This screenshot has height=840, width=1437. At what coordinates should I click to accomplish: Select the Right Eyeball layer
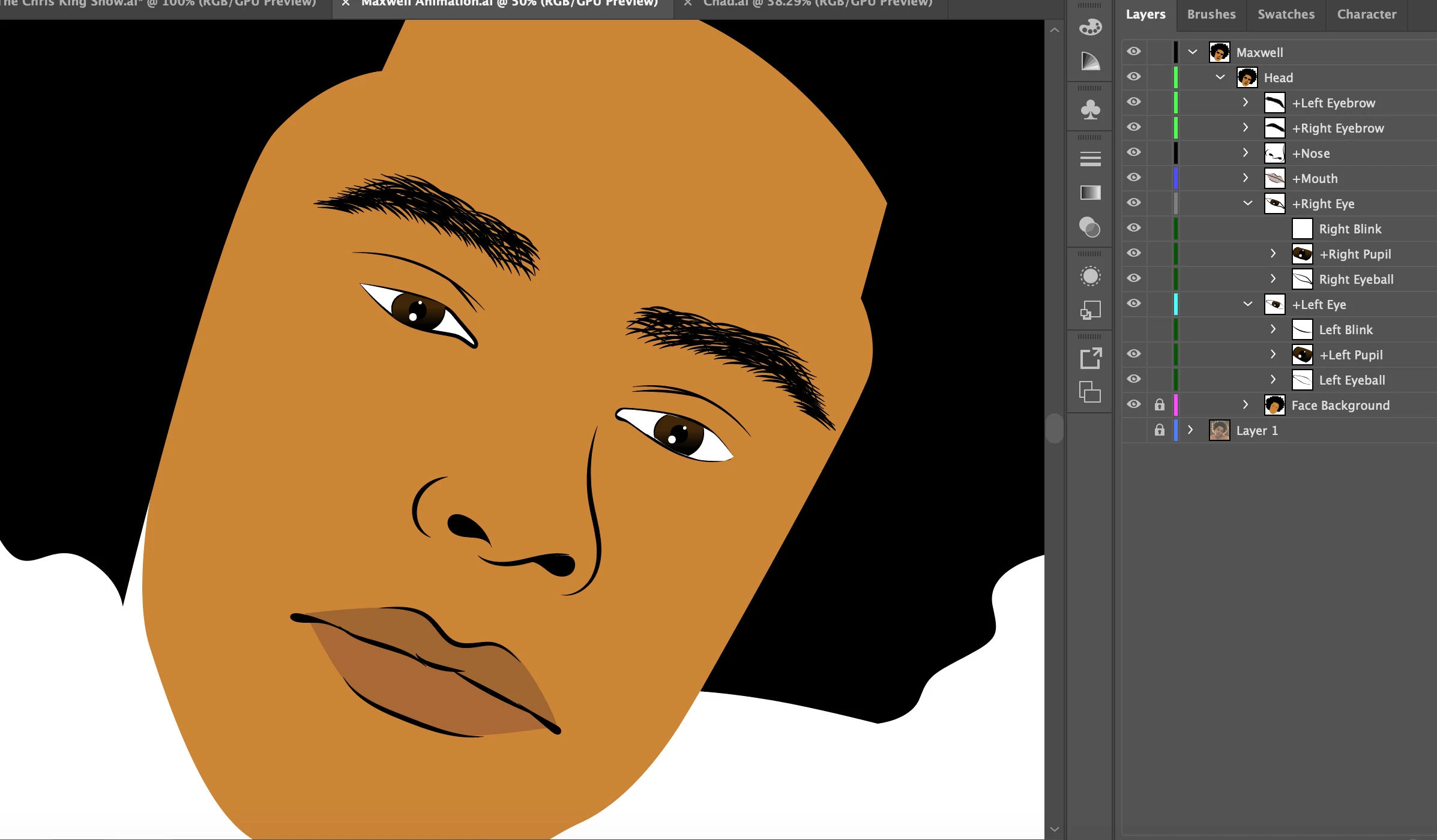pyautogui.click(x=1356, y=280)
